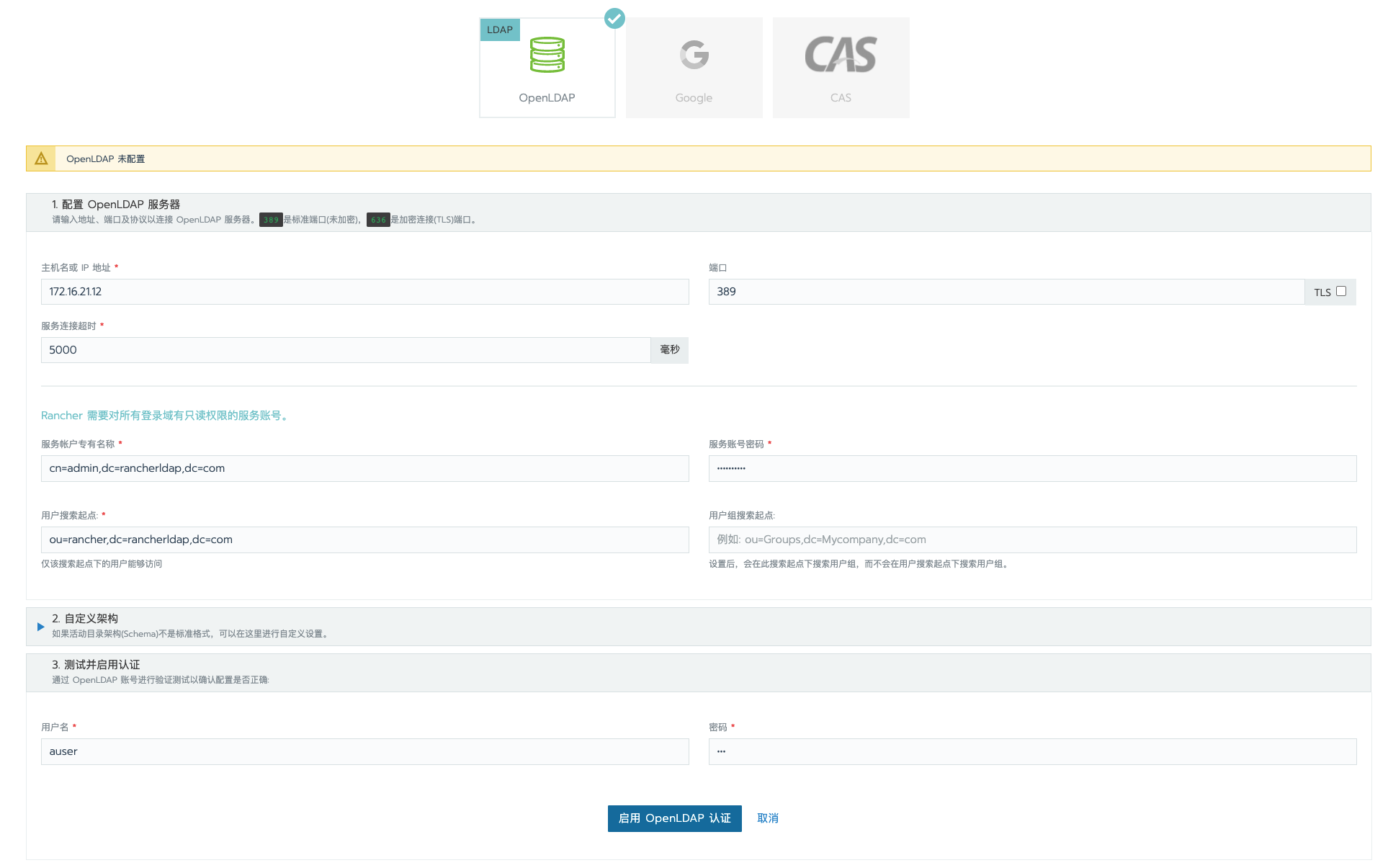Image resolution: width=1388 pixels, height=868 pixels.
Task: Click the LDAP tag label
Action: (x=500, y=30)
